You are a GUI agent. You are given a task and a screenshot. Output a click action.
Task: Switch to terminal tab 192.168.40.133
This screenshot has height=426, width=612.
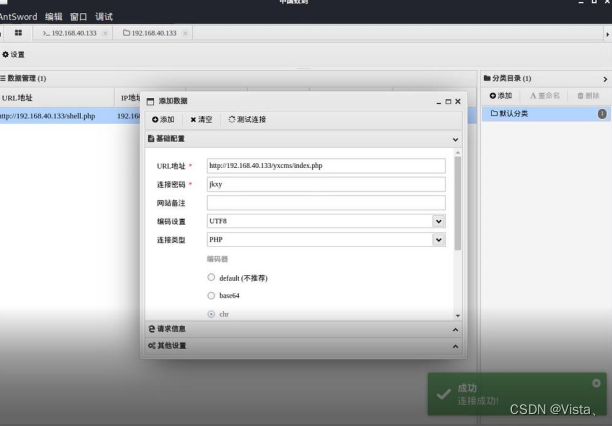tap(69, 33)
